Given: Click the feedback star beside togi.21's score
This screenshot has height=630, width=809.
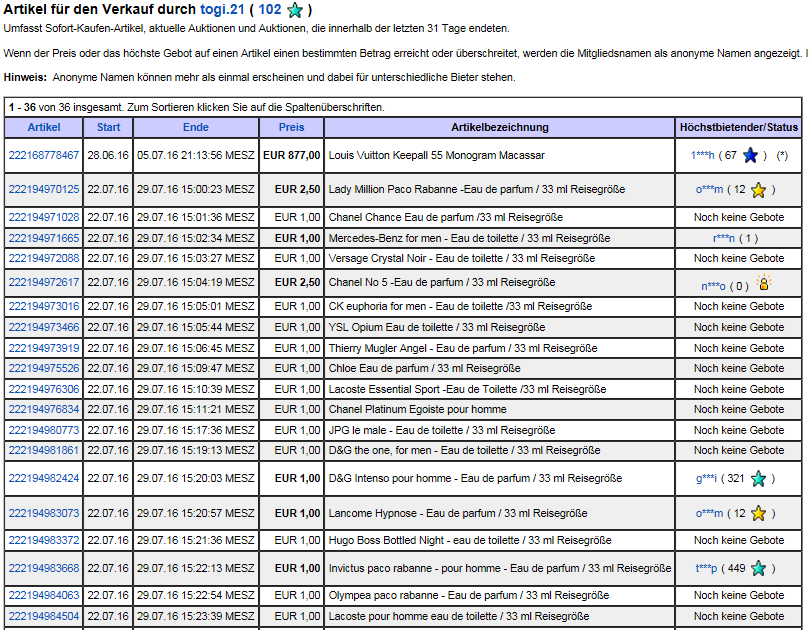Looking at the screenshot, I should pyautogui.click(x=295, y=10).
